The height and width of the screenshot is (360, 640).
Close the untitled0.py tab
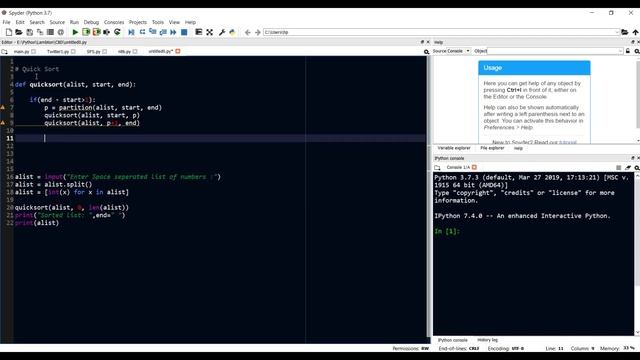coord(178,51)
